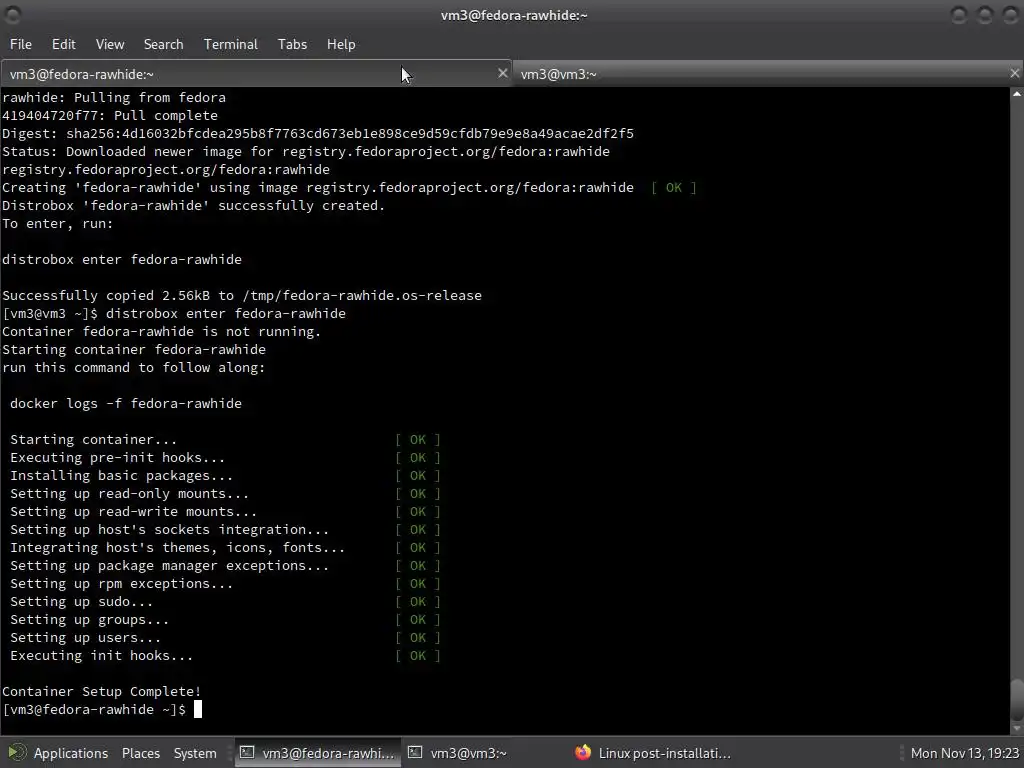
Task: Click terminal icon of vm3@vm3:~ taskbar entry
Action: point(415,752)
